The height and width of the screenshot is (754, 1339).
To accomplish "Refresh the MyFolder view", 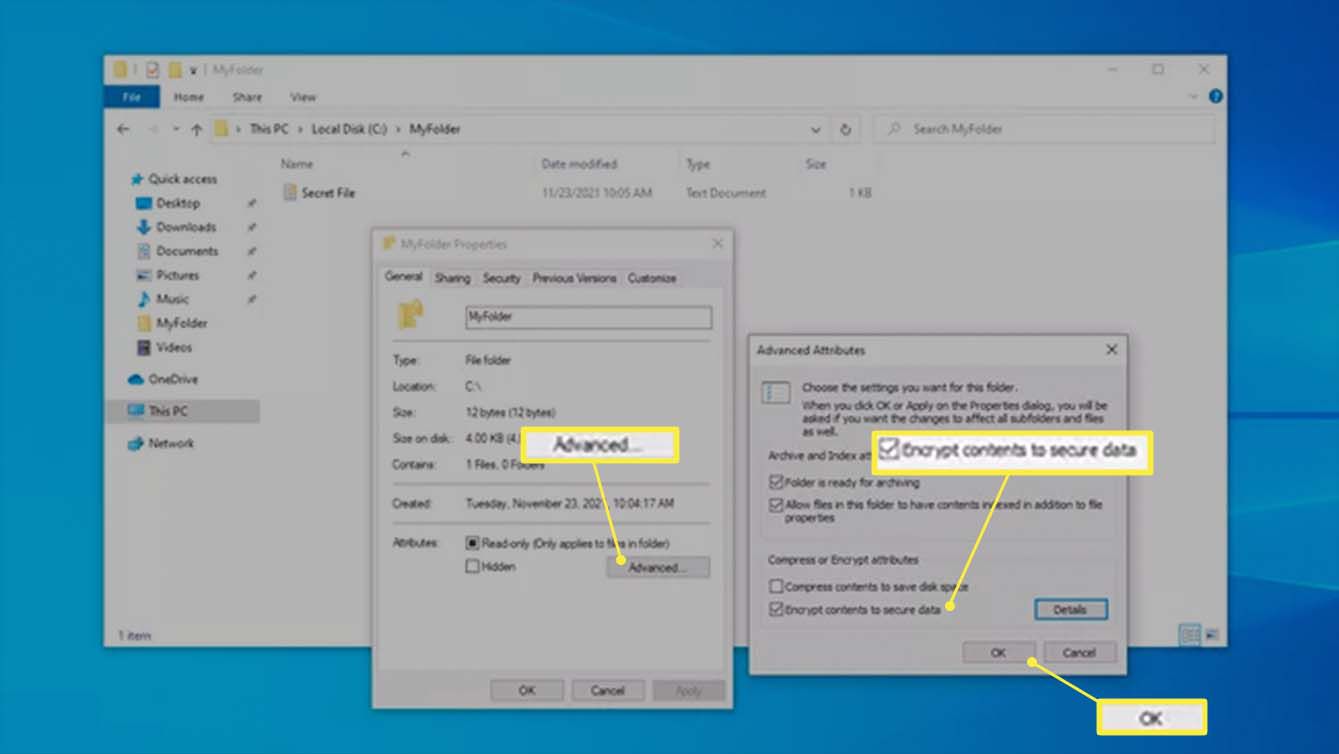I will coord(846,129).
